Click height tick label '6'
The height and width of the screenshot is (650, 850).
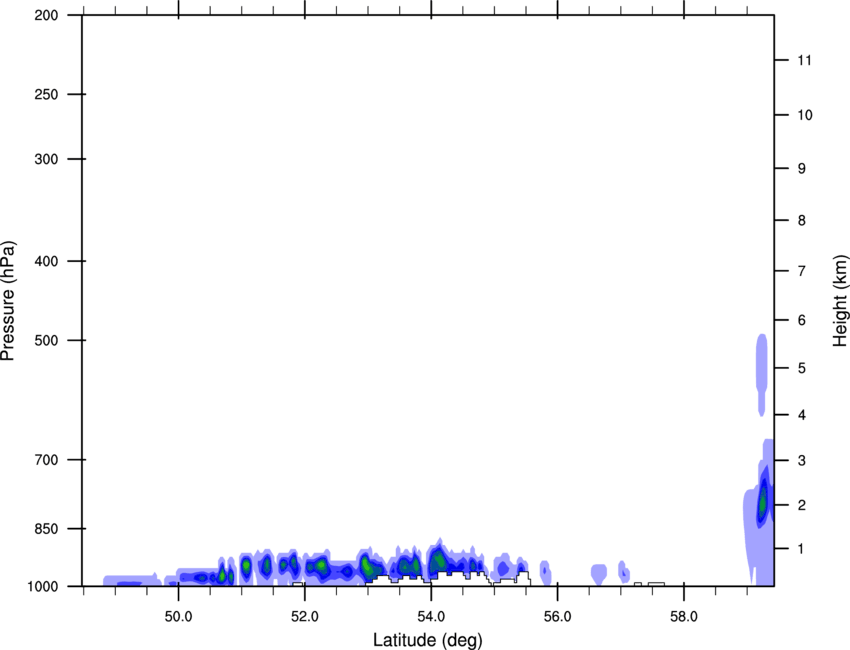[x=802, y=320]
